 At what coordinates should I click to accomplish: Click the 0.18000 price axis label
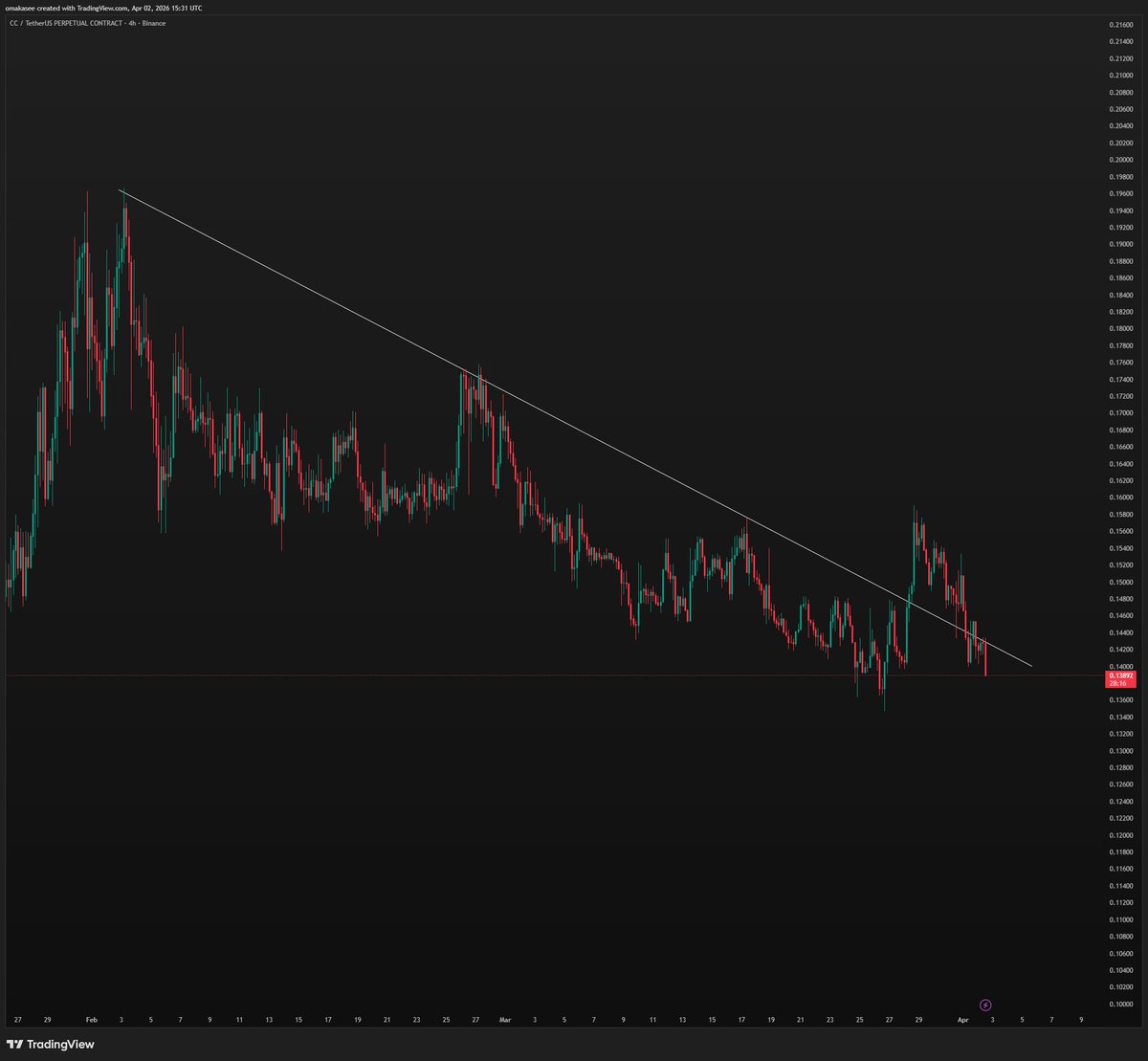[1121, 328]
